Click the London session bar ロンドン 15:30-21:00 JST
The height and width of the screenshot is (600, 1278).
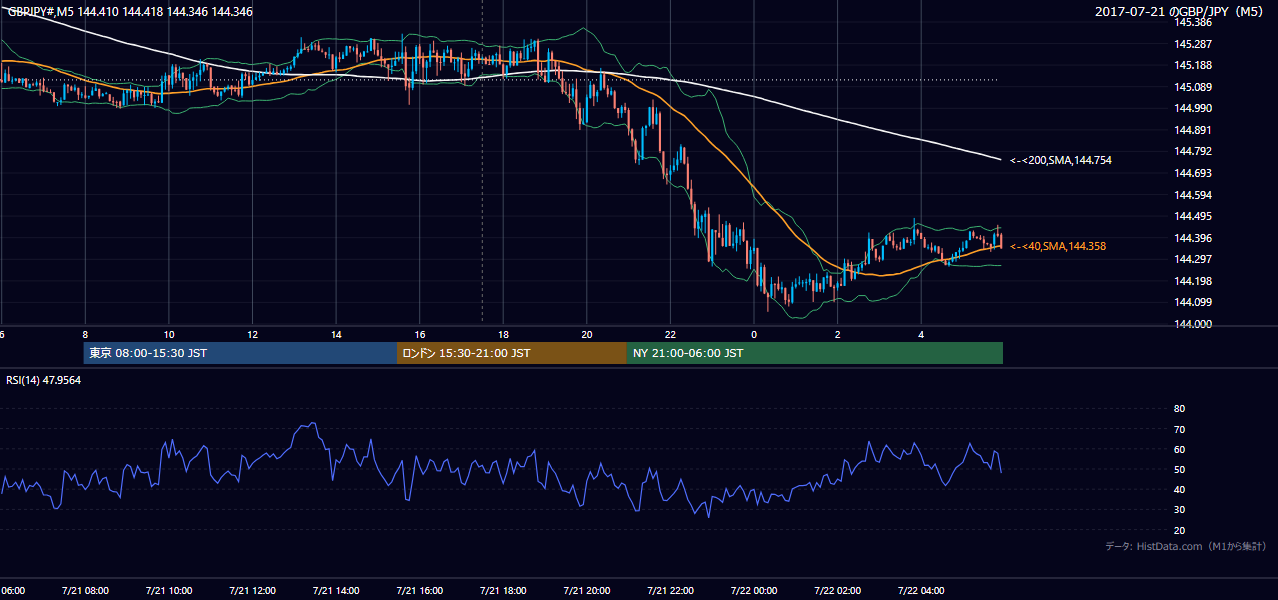tap(512, 353)
